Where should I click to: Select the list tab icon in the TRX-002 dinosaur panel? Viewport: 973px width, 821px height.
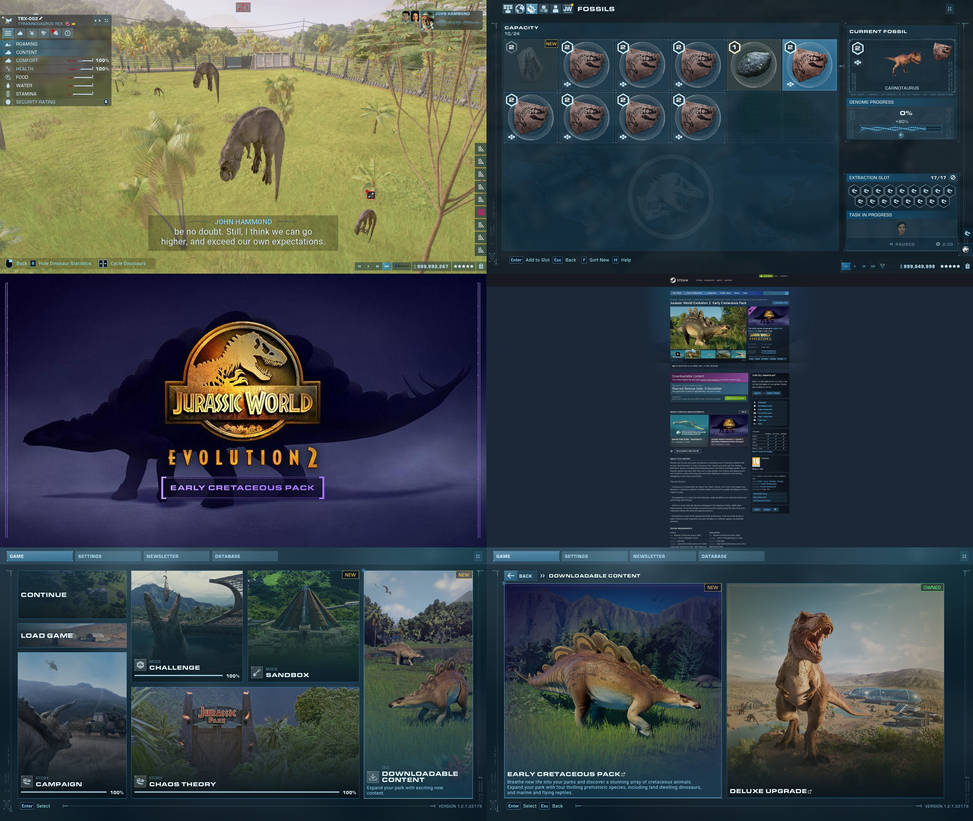(9, 33)
